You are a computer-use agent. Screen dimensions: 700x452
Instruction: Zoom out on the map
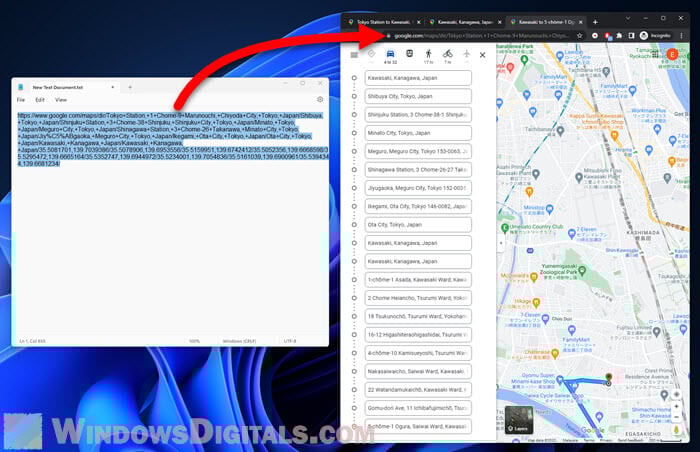click(x=676, y=417)
